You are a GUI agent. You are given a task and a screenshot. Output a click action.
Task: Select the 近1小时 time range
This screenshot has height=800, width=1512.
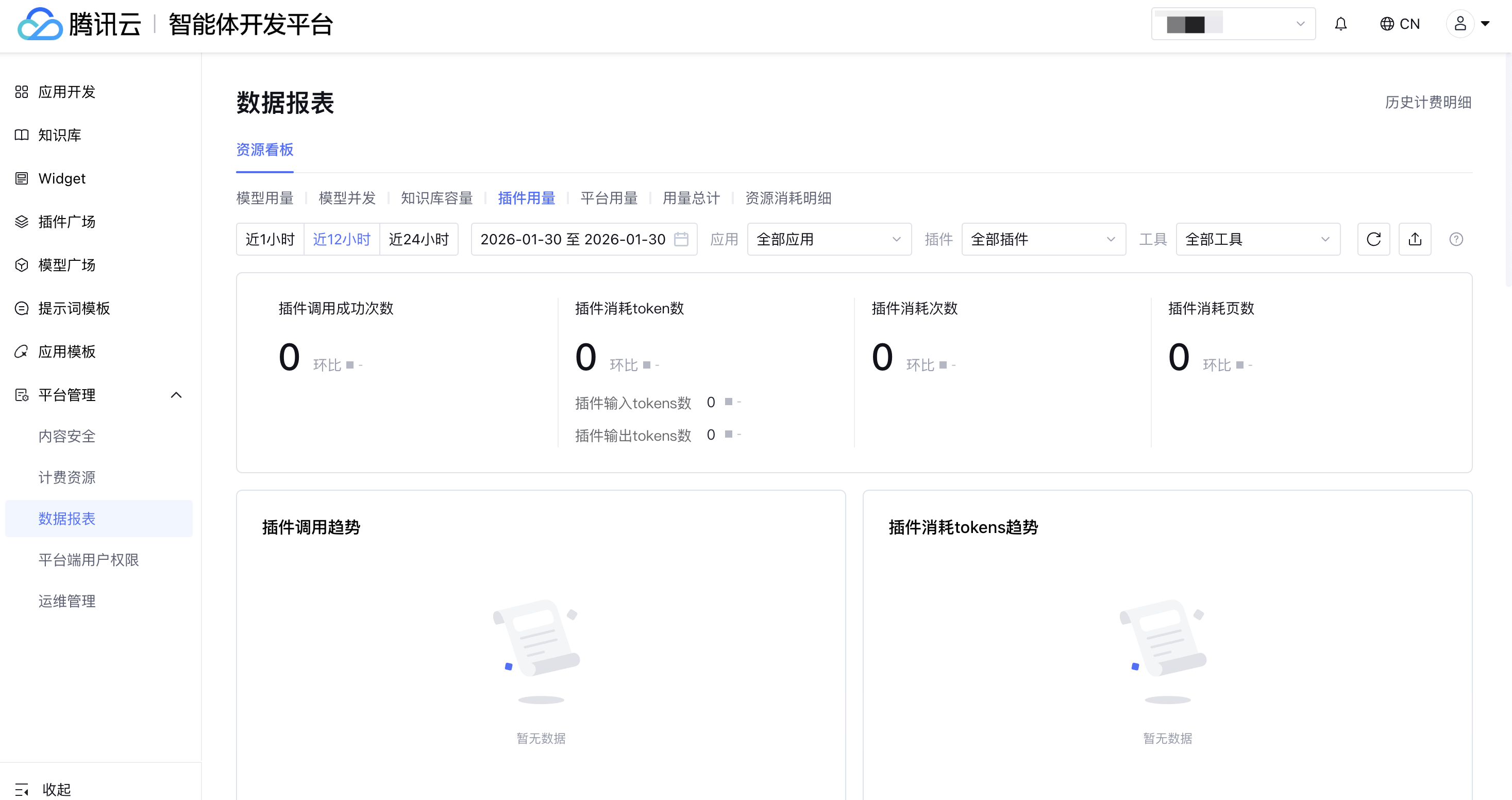pyautogui.click(x=270, y=239)
